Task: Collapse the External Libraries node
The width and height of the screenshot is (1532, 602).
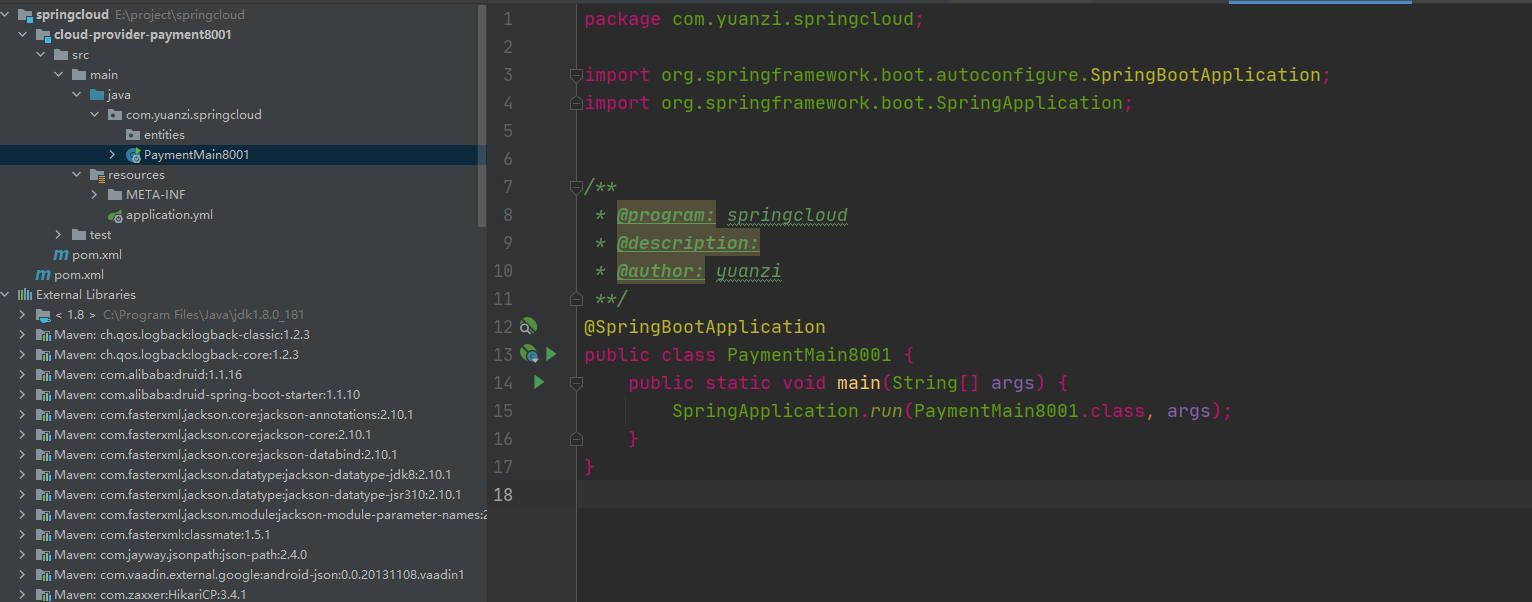Action: [x=5, y=295]
